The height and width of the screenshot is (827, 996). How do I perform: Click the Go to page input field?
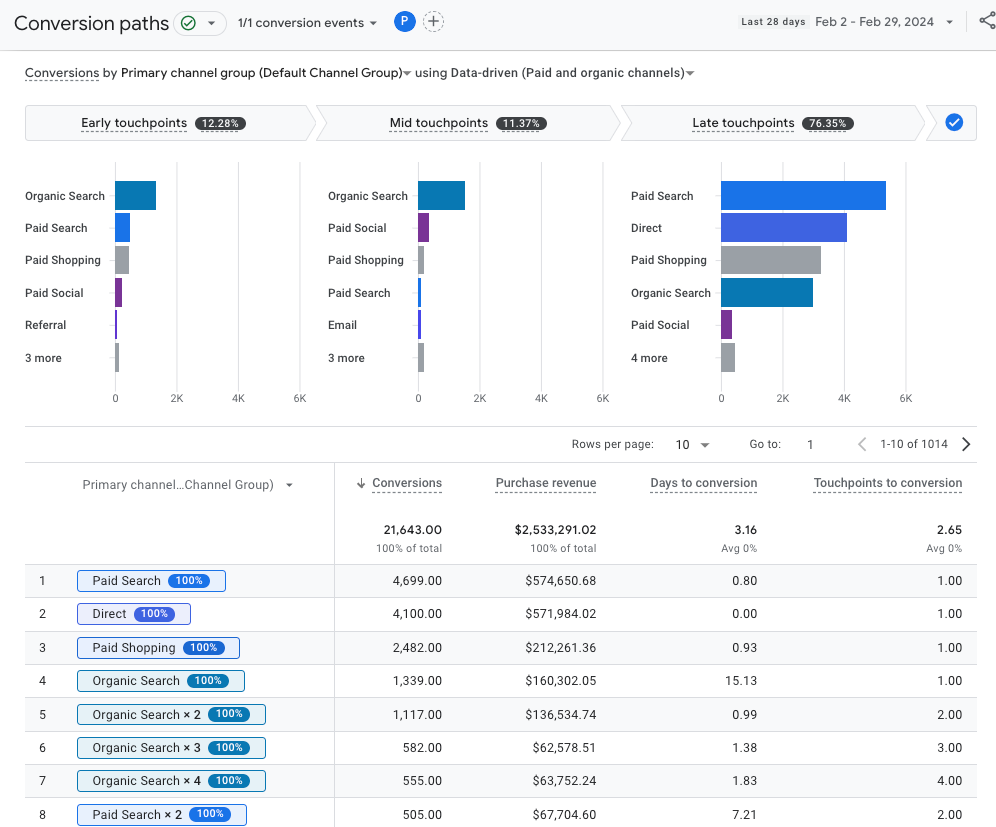tap(811, 445)
